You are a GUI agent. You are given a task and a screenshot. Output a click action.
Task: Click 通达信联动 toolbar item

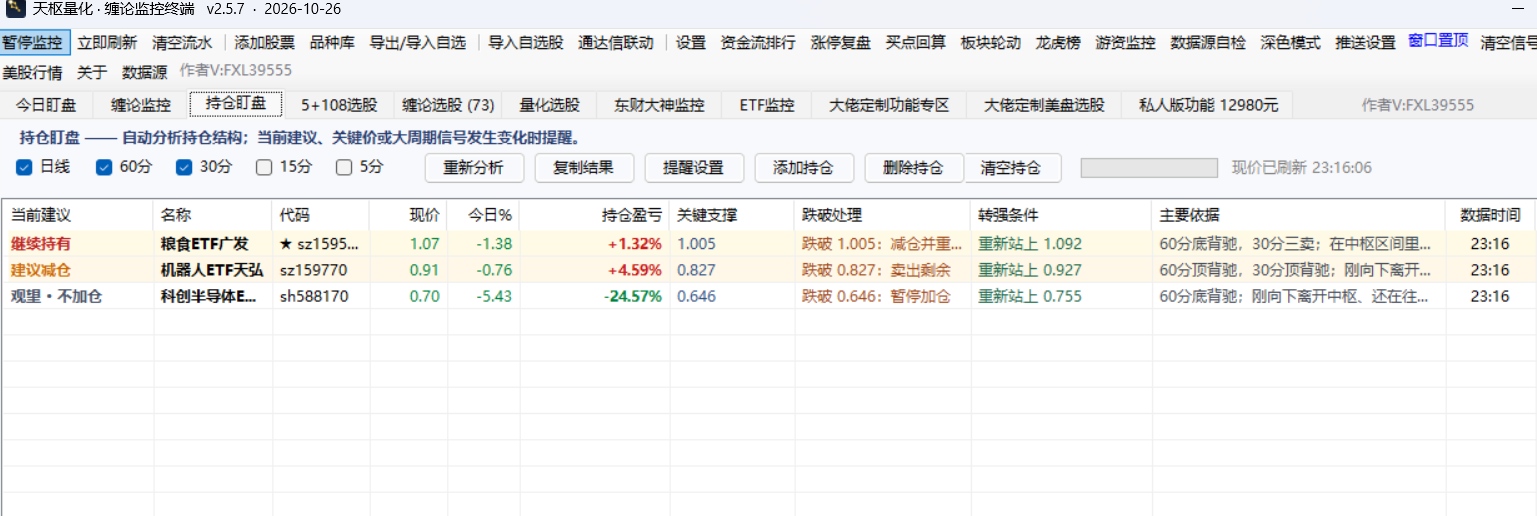(616, 43)
